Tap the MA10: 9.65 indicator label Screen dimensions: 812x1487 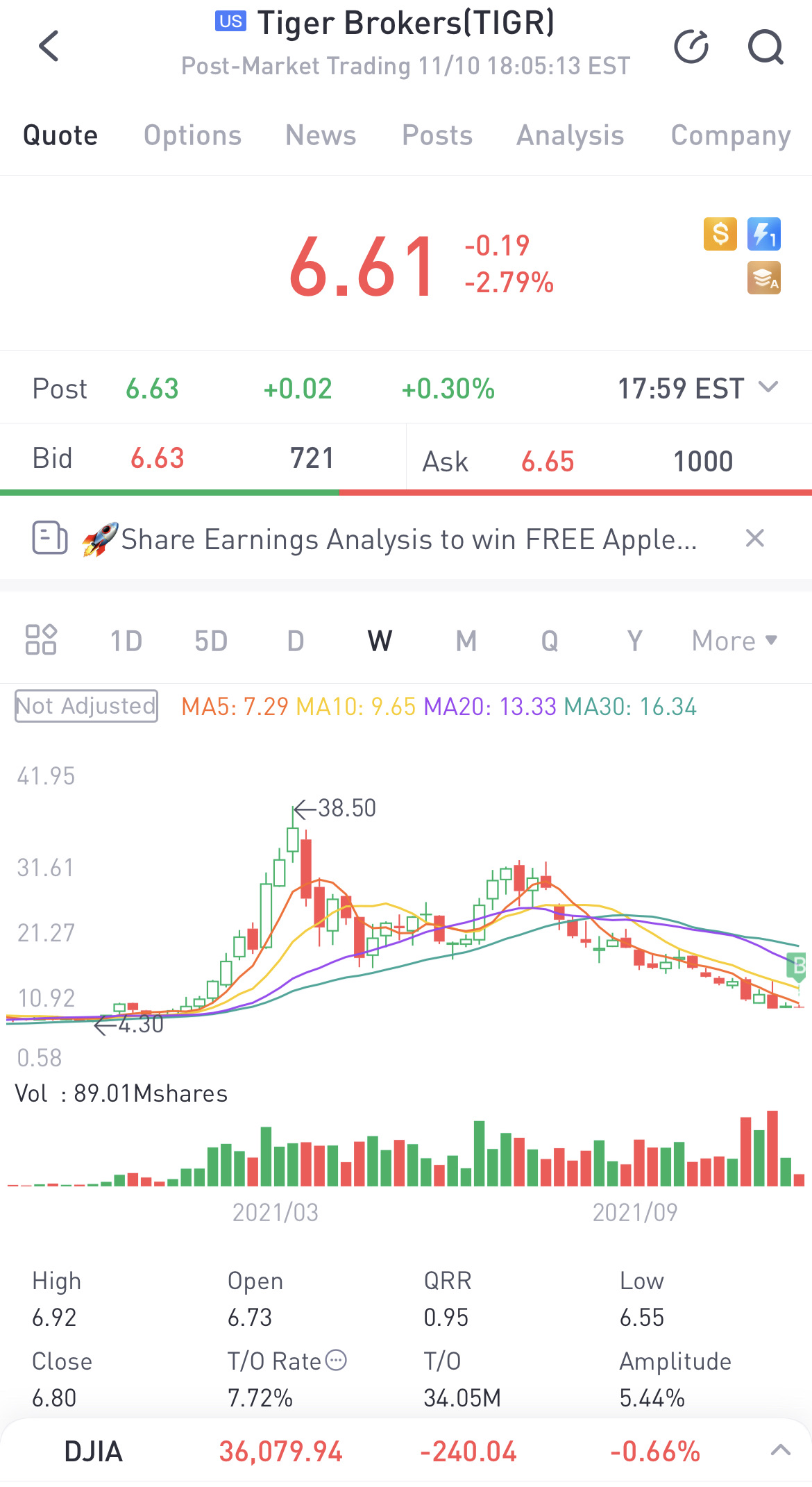(x=355, y=707)
